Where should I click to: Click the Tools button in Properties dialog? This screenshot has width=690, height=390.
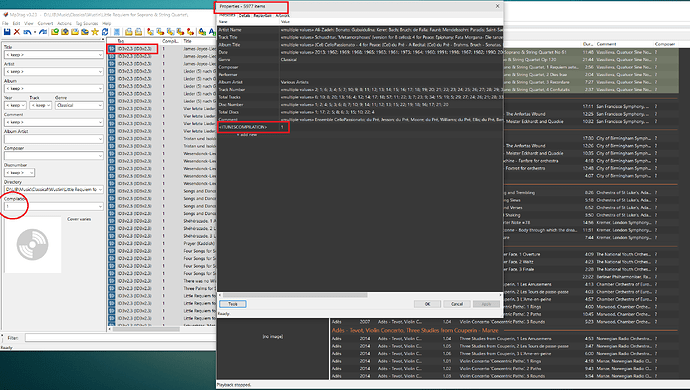(233, 304)
